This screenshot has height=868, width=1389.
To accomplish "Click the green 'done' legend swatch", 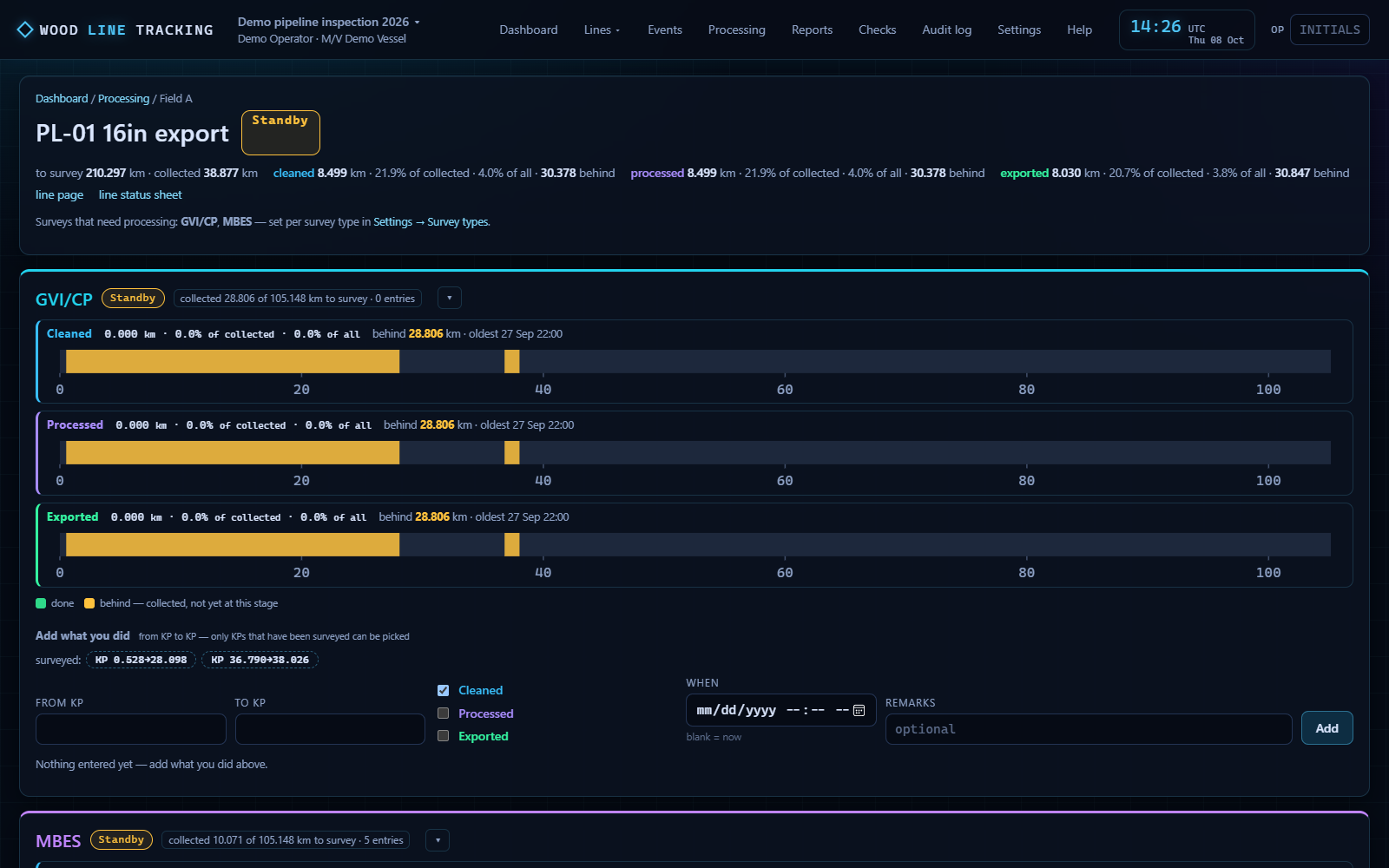I will pyautogui.click(x=41, y=603).
